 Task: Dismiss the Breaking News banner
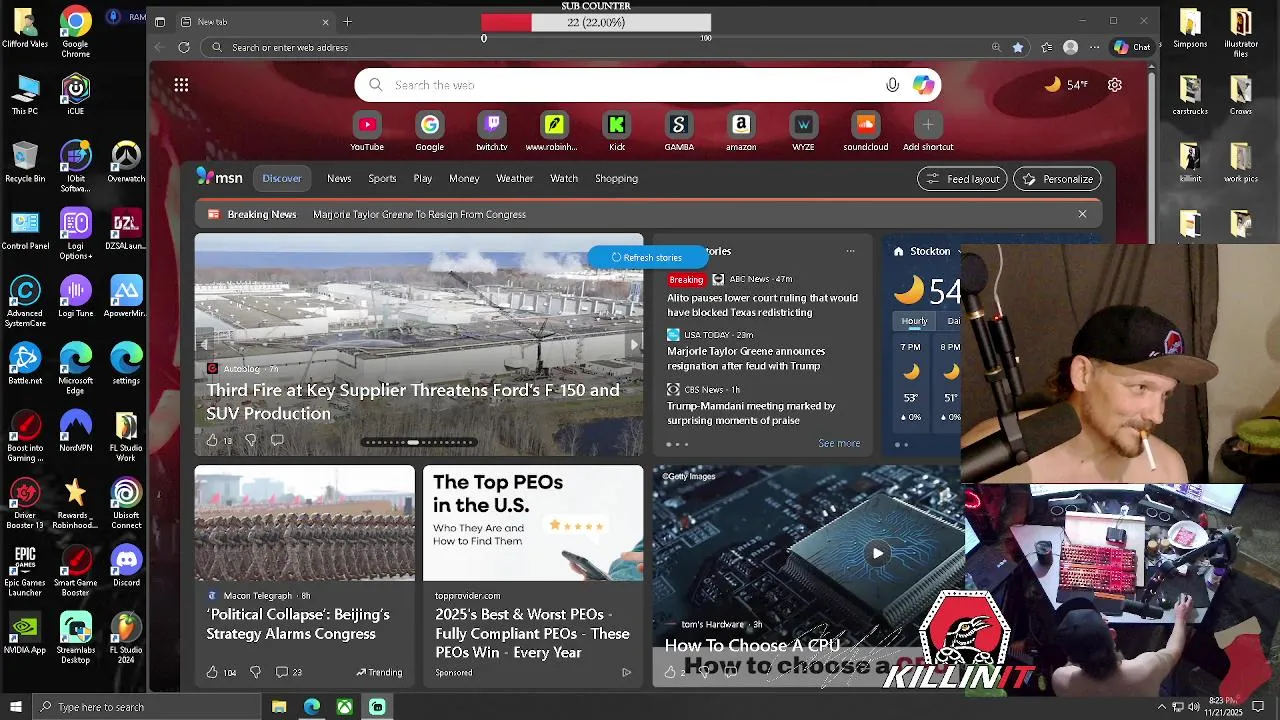(x=1082, y=214)
